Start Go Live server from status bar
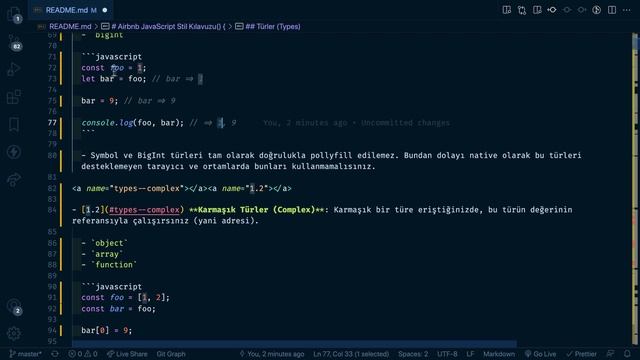 (540, 354)
